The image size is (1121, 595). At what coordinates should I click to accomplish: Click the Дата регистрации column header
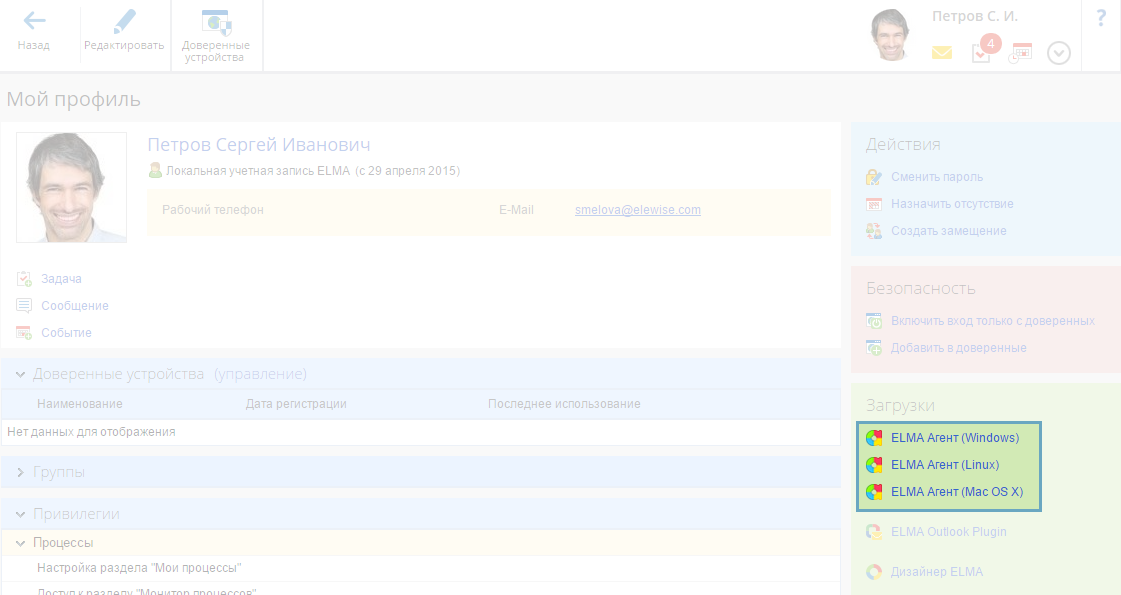click(x=296, y=404)
